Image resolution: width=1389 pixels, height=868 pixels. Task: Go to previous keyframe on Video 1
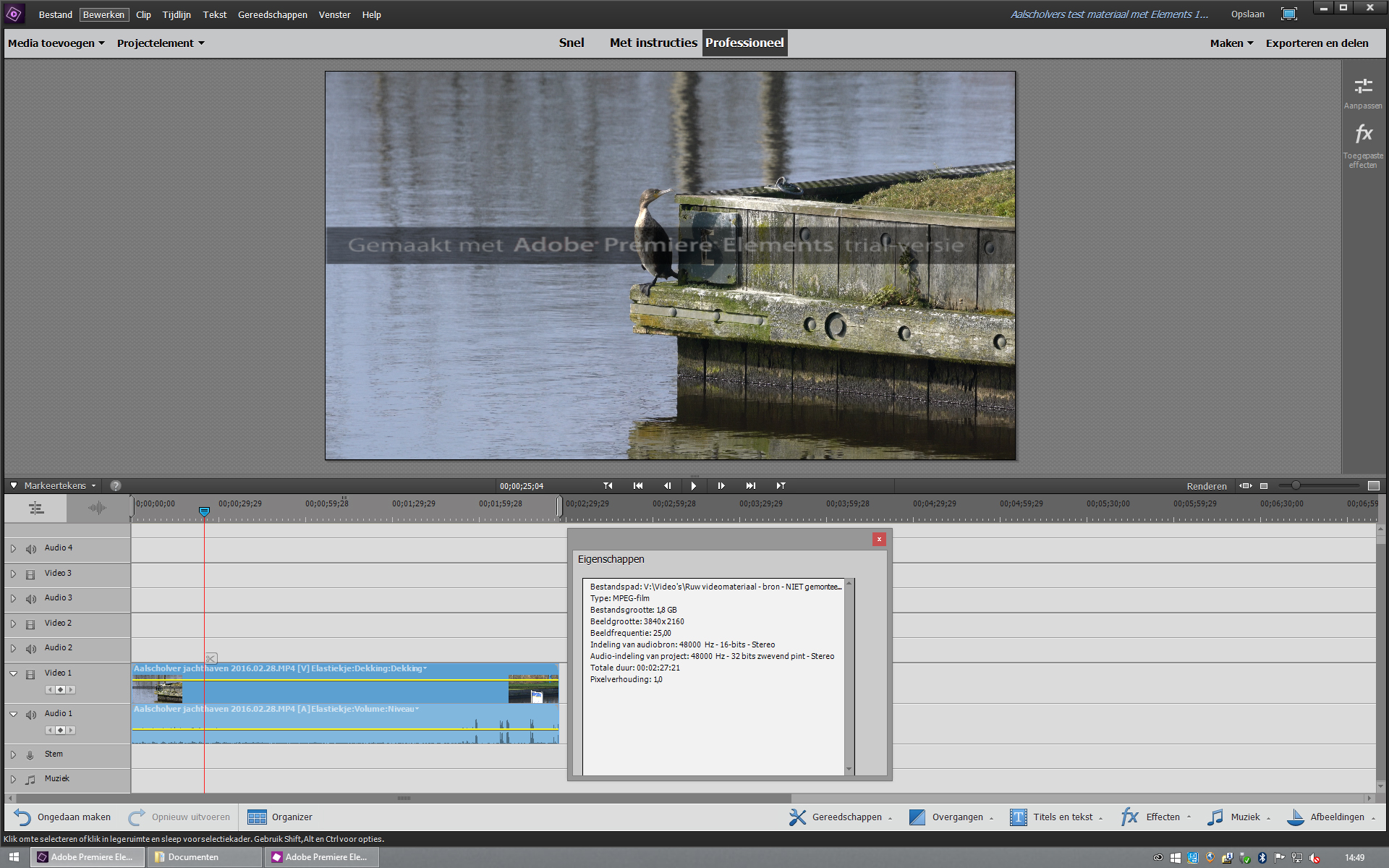click(50, 690)
